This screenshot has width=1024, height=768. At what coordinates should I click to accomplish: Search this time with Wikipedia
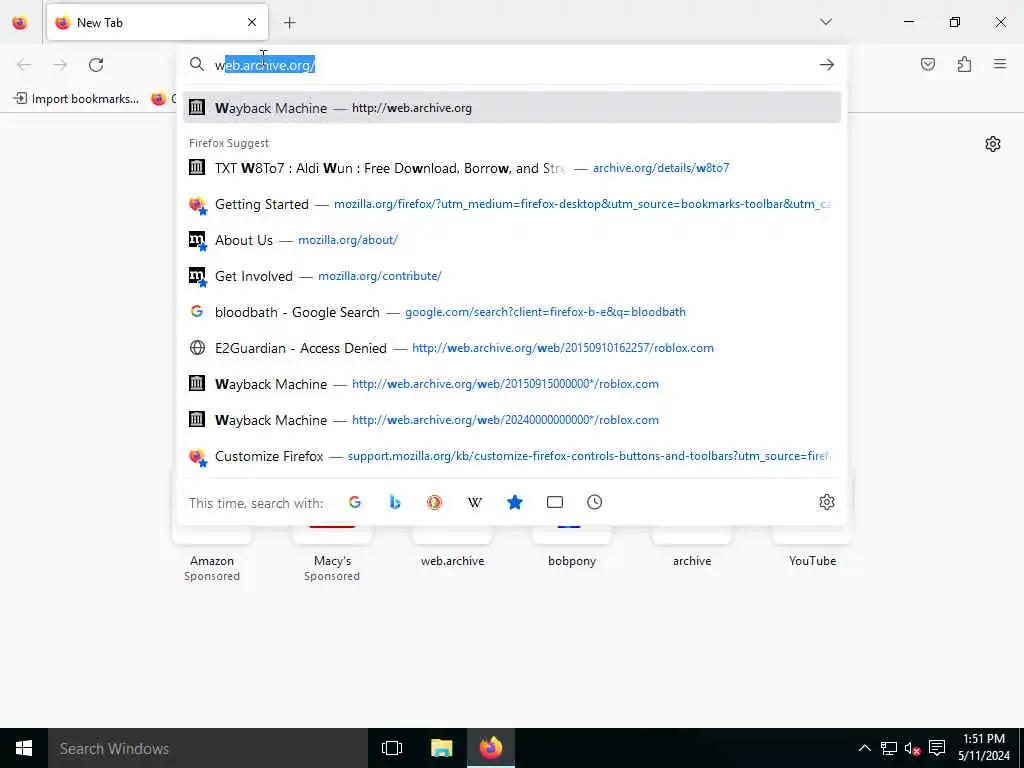coord(475,502)
